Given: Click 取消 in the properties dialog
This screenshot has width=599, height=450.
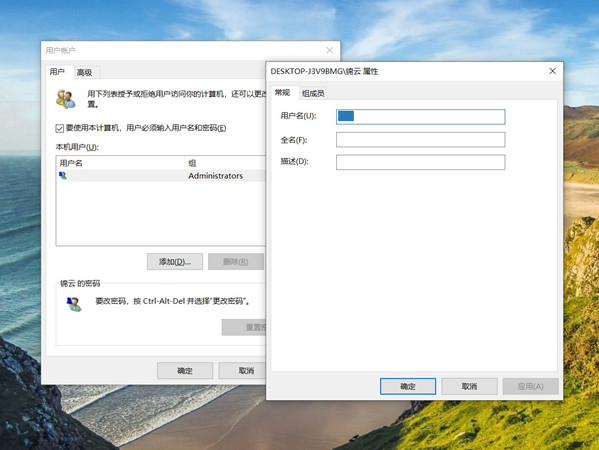Looking at the screenshot, I should click(469, 387).
